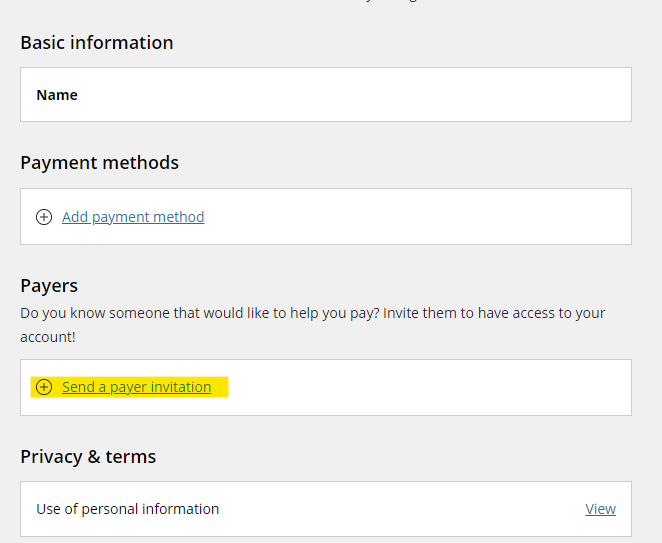Click the Basic information heading
The height and width of the screenshot is (543, 662).
click(x=97, y=43)
